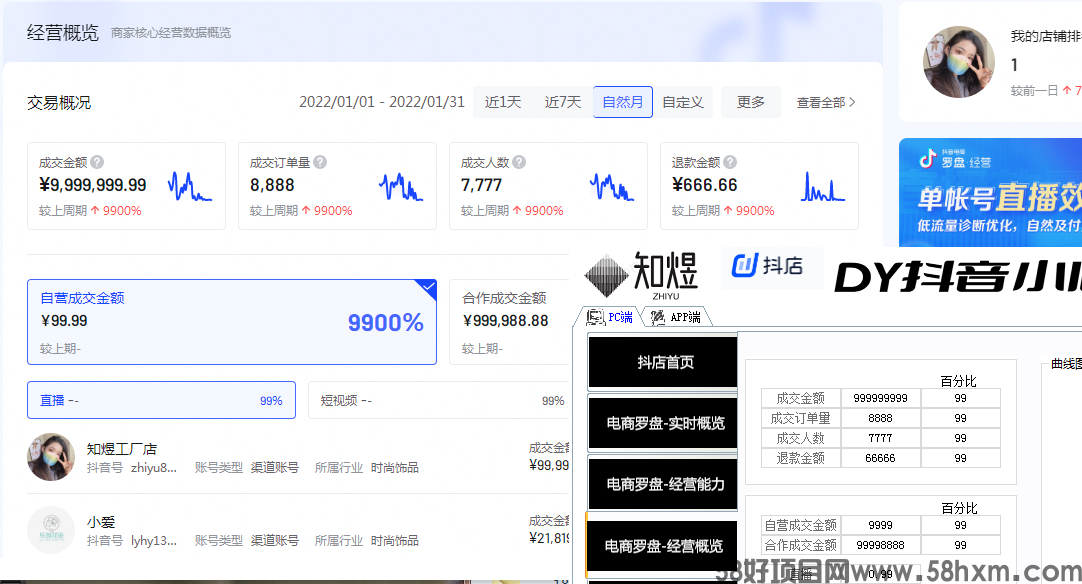The height and width of the screenshot is (584, 1082).
Task: Open 抖店首页 in the tool sidebar
Action: [662, 362]
